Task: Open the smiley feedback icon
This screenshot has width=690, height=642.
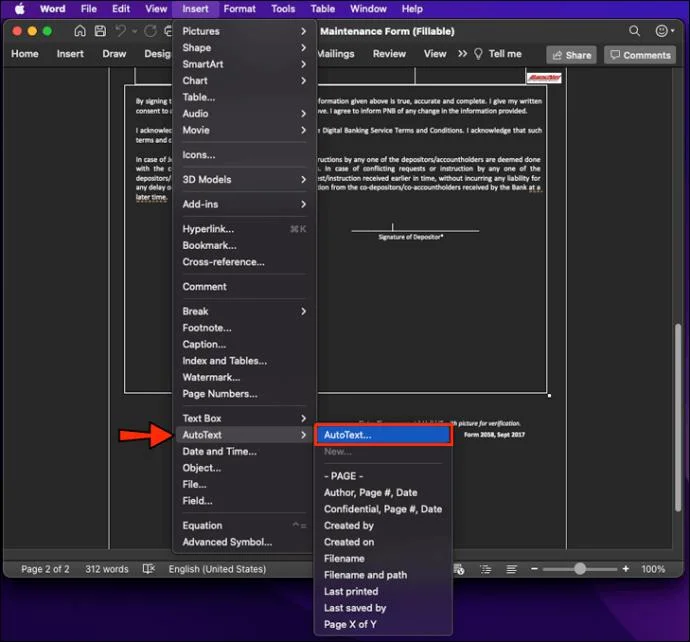Action: pos(661,31)
